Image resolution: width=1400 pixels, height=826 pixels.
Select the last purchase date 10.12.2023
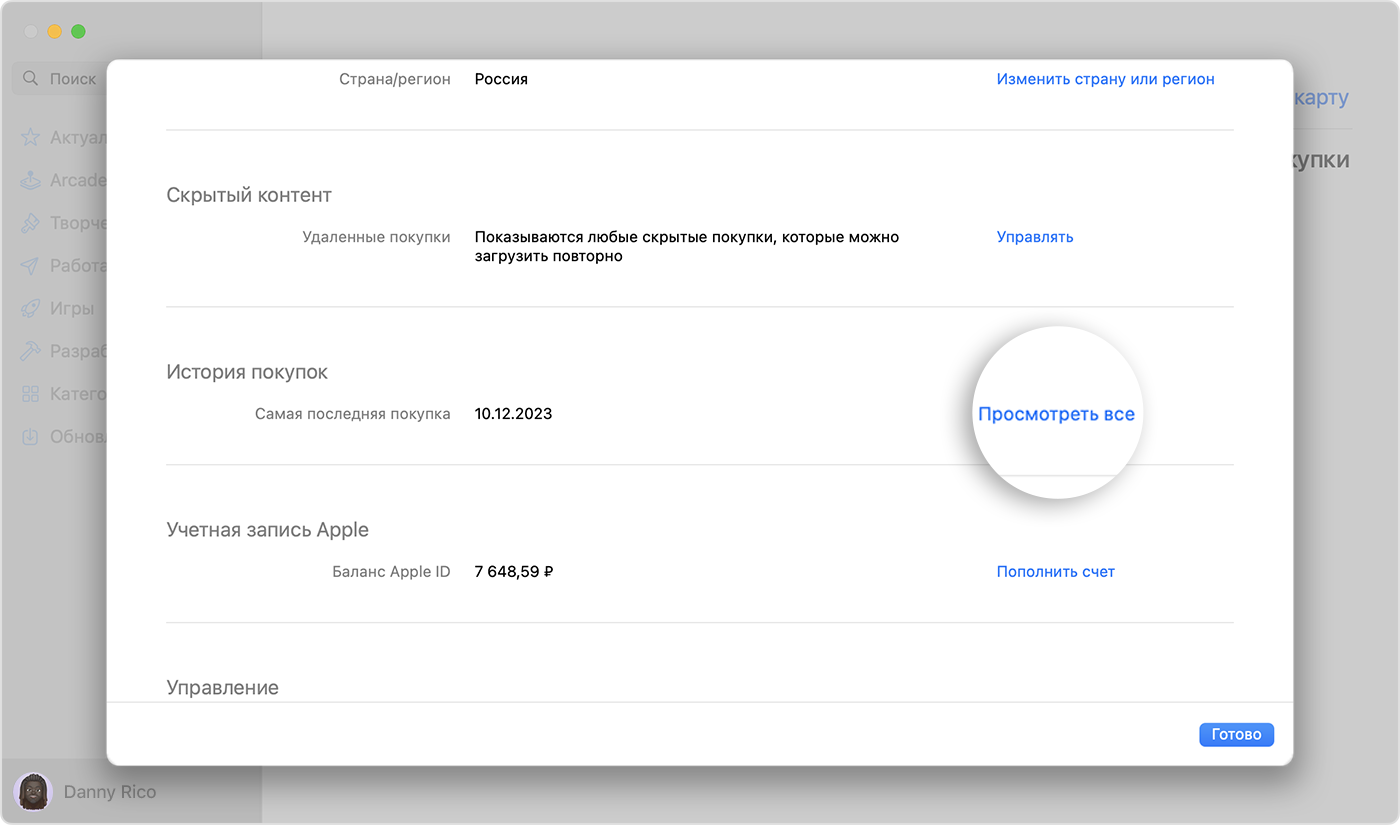pyautogui.click(x=513, y=414)
